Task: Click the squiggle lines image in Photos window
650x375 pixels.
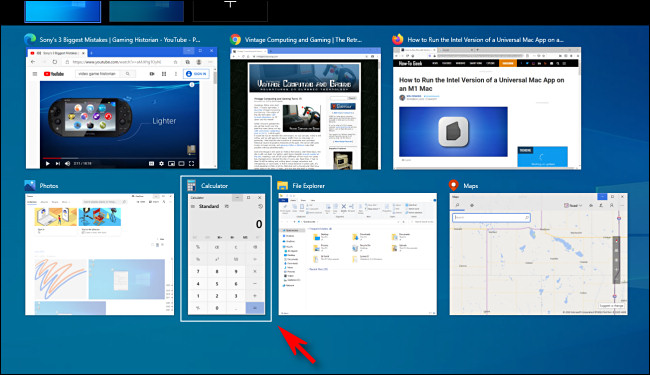Action: 61,279
